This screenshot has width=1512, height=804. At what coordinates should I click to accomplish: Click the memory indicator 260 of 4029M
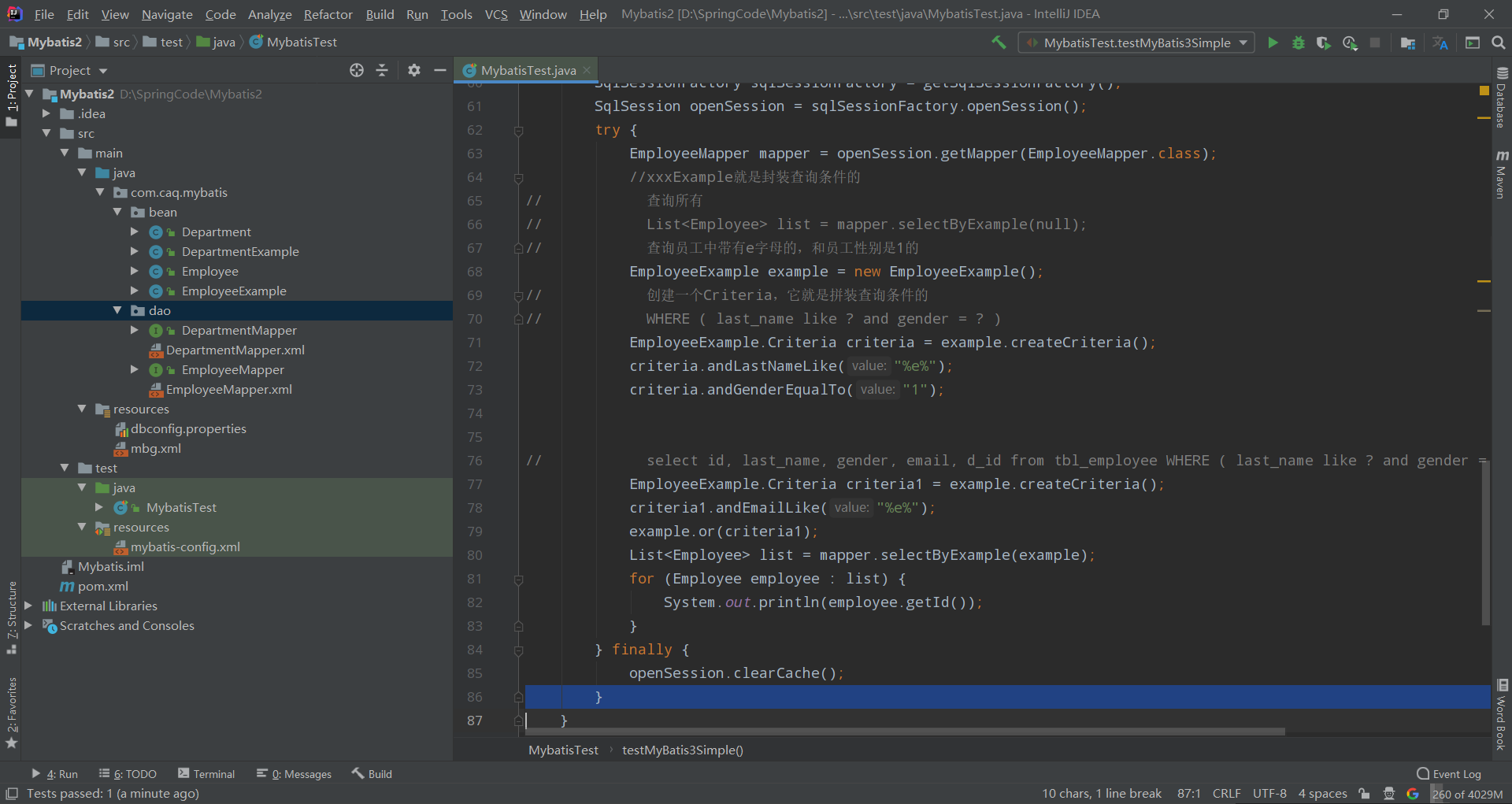(1467, 794)
